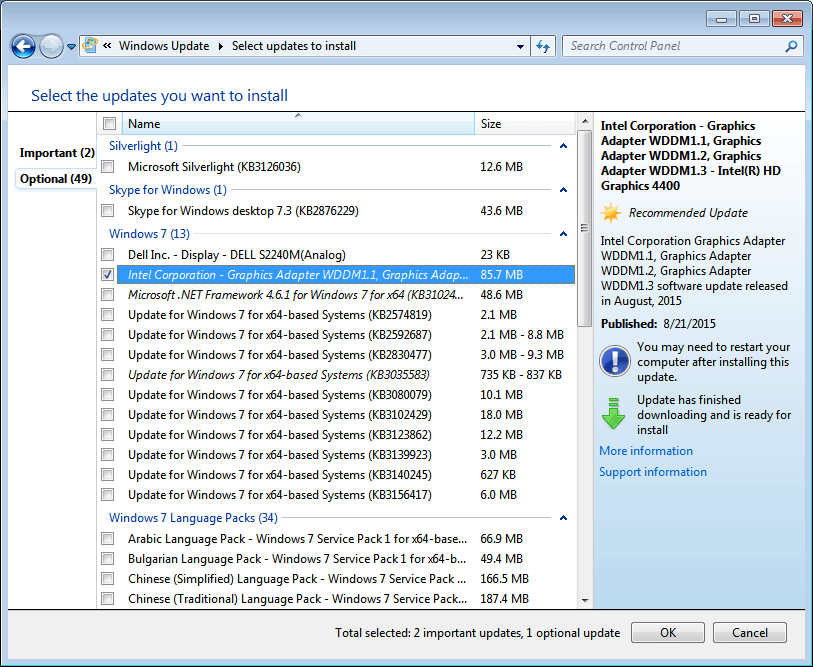Click the green download-finished arrow icon
This screenshot has width=813, height=667.
614,414
